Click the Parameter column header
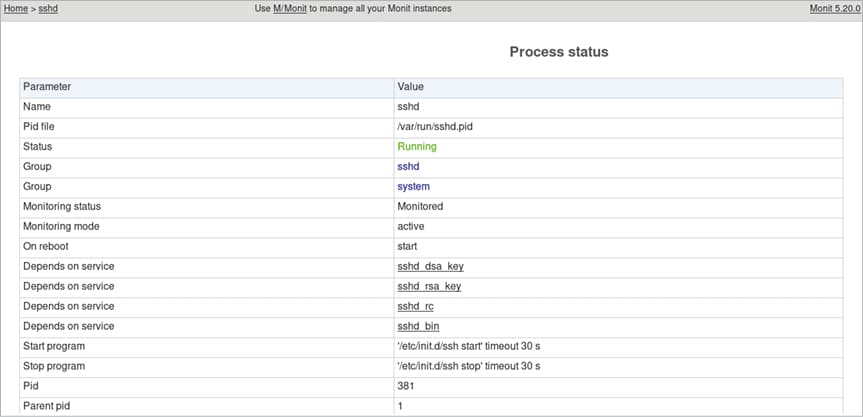This screenshot has height=417, width=863. click(x=47, y=87)
